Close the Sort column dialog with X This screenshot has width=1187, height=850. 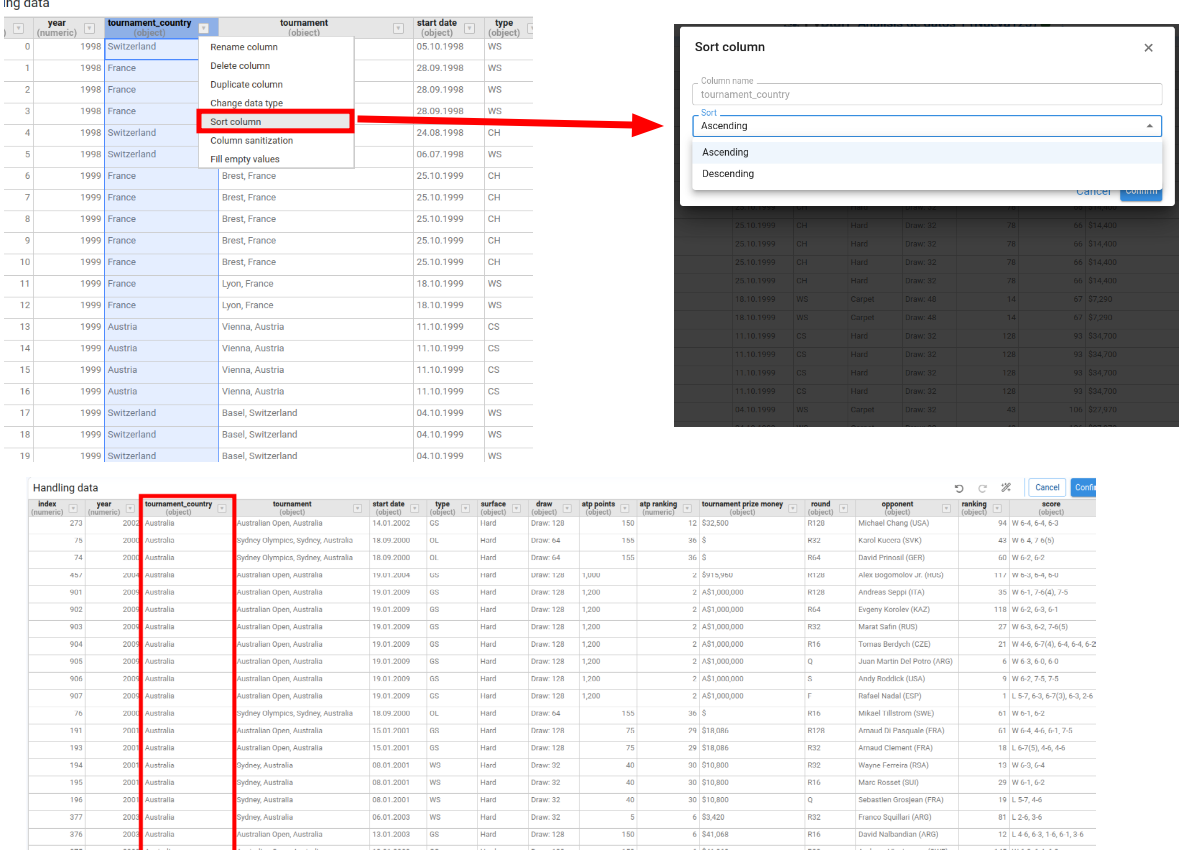[1148, 48]
